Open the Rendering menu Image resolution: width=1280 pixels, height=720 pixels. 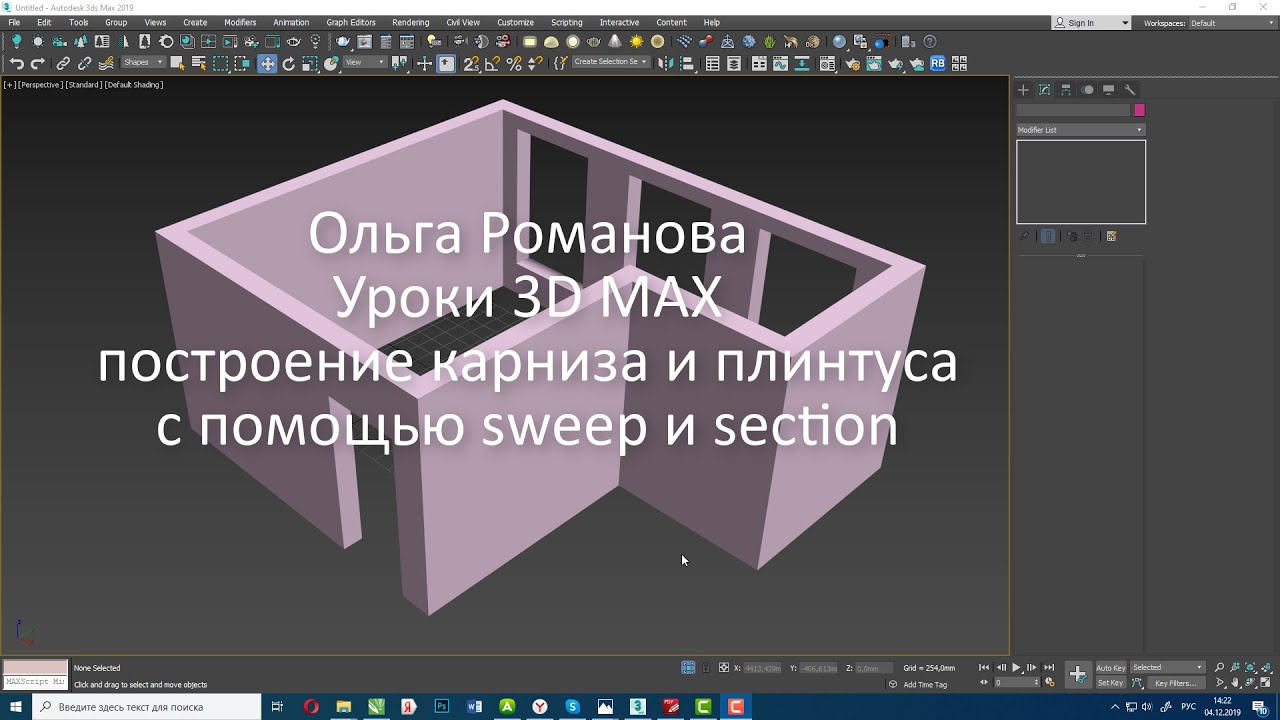[x=410, y=22]
